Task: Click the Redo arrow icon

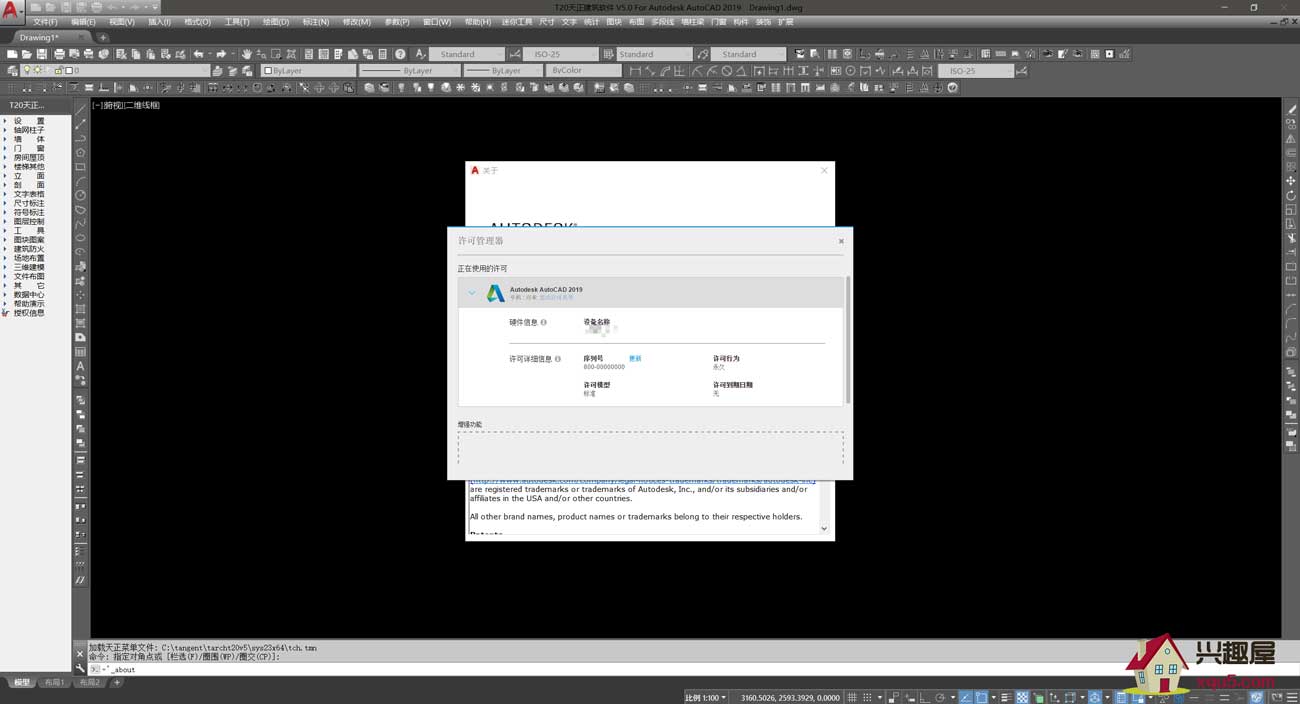Action: 221,54
